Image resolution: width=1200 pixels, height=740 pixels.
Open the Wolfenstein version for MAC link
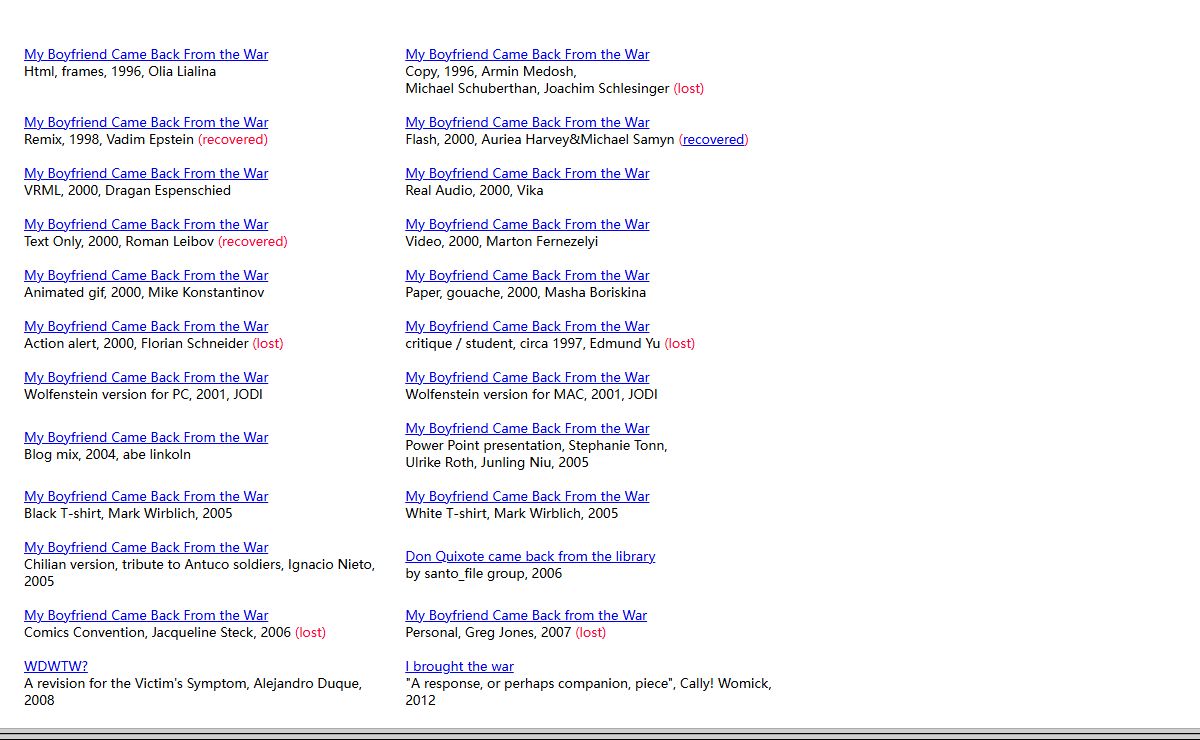[527, 377]
